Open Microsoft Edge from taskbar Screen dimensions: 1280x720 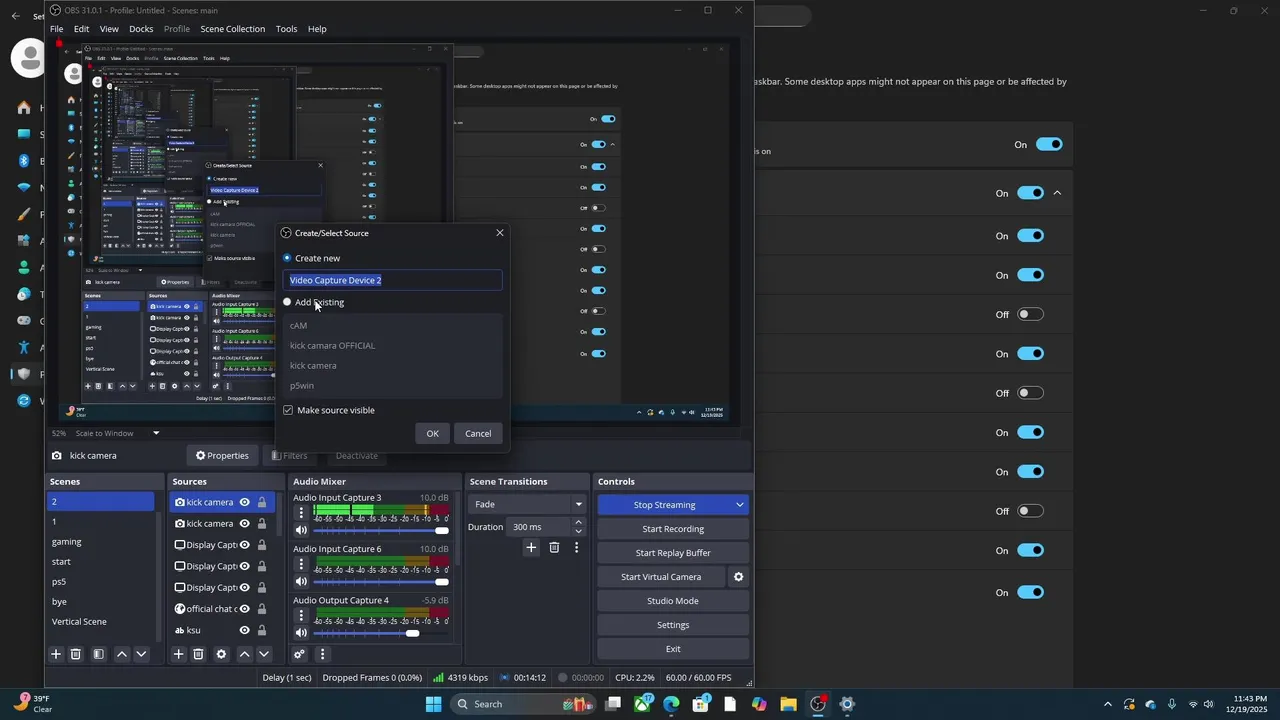point(671,704)
